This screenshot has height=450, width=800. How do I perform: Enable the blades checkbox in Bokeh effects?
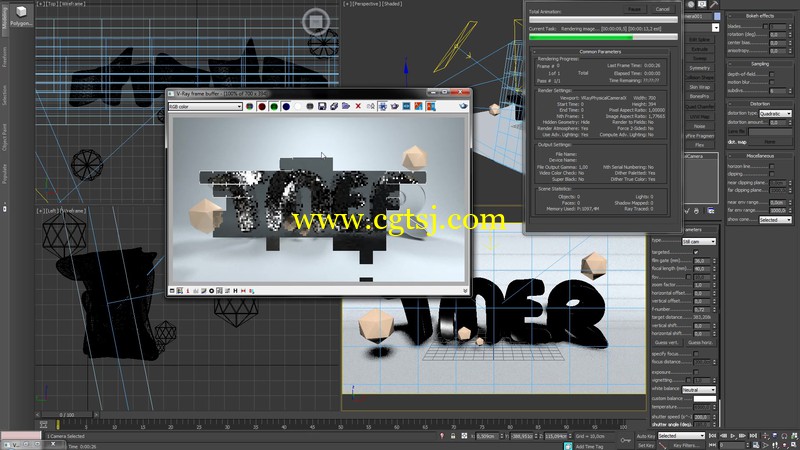point(765,26)
